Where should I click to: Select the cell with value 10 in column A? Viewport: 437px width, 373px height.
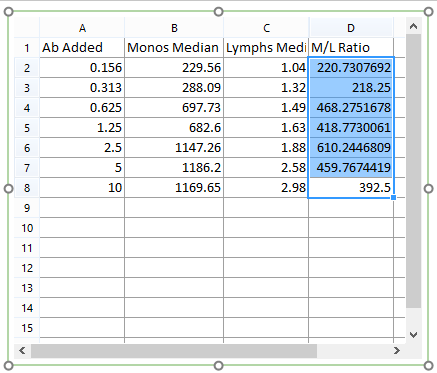tap(82, 188)
